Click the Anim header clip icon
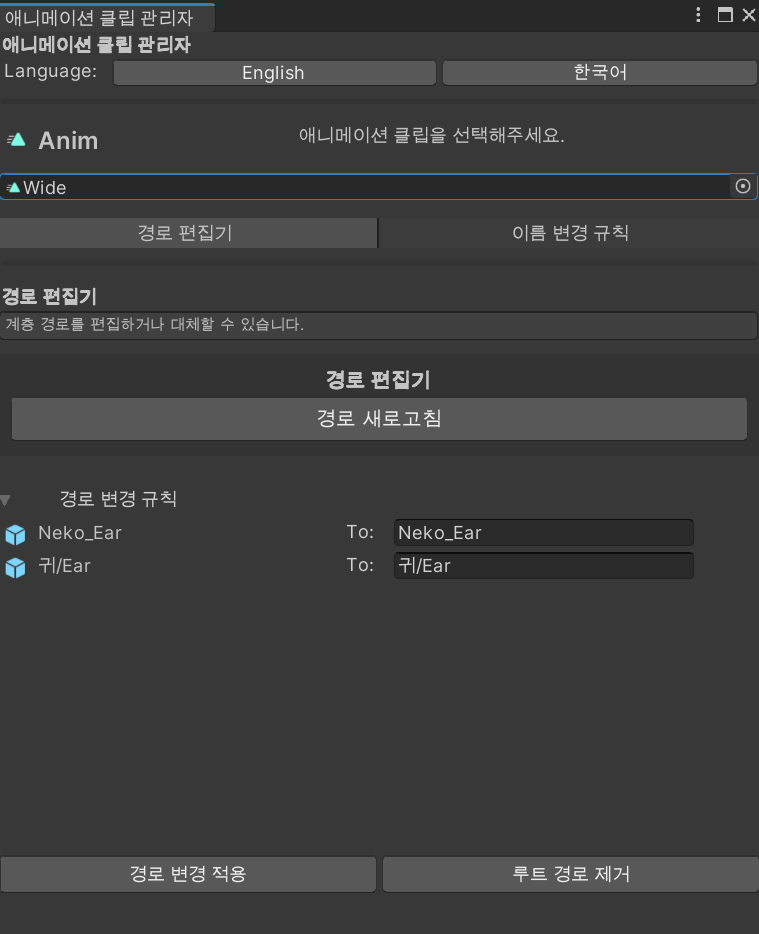The height and width of the screenshot is (934, 759). (x=16, y=140)
